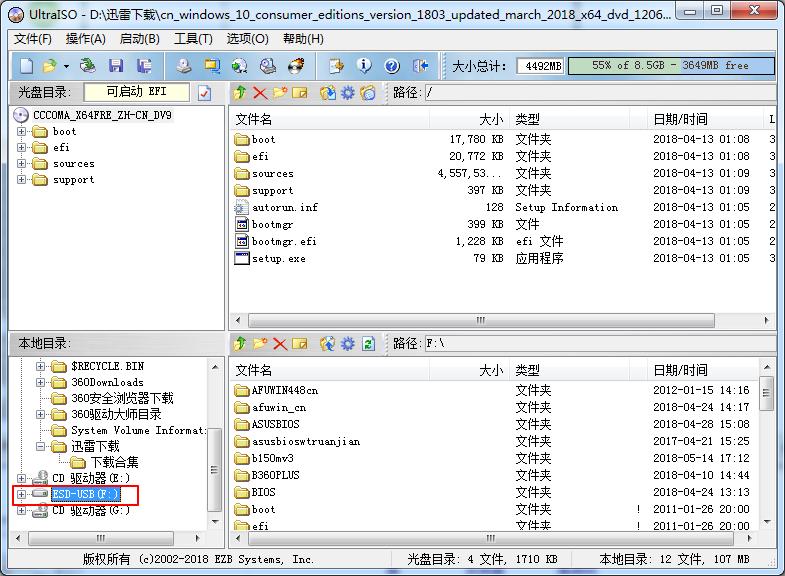This screenshot has width=785, height=576.
Task: Open the 文件(F) menu
Action: point(33,39)
